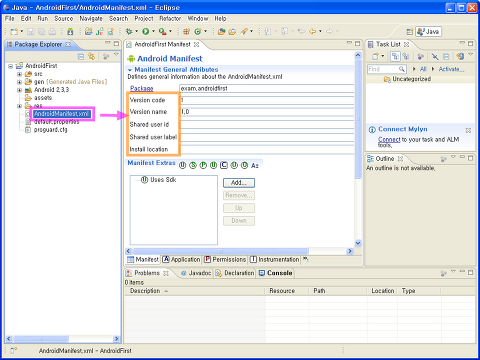Click the Search flashlight toolbar icon
The height and width of the screenshot is (360, 480).
[244, 32]
